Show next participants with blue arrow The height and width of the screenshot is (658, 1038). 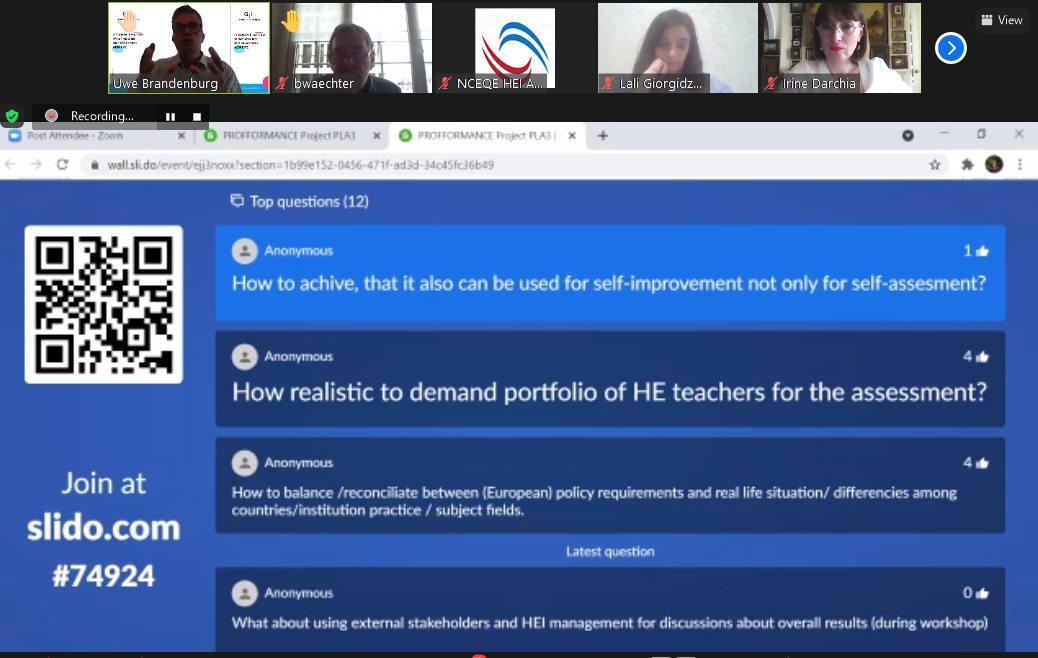pyautogui.click(x=951, y=47)
